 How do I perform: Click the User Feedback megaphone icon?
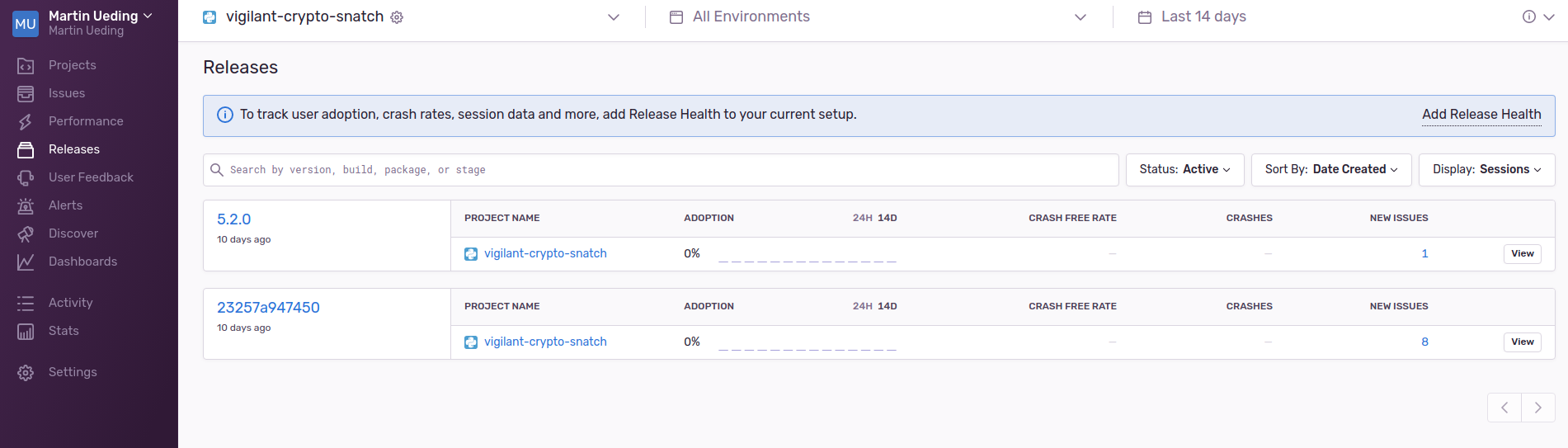(x=26, y=177)
